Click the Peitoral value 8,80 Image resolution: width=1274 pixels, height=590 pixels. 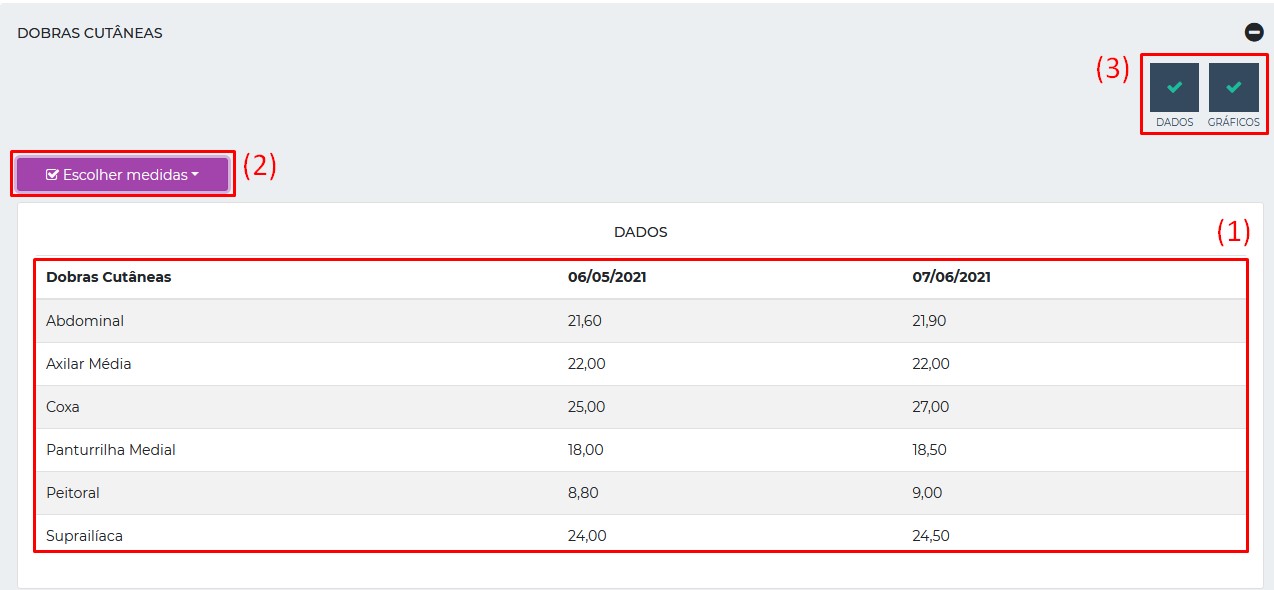tap(583, 493)
